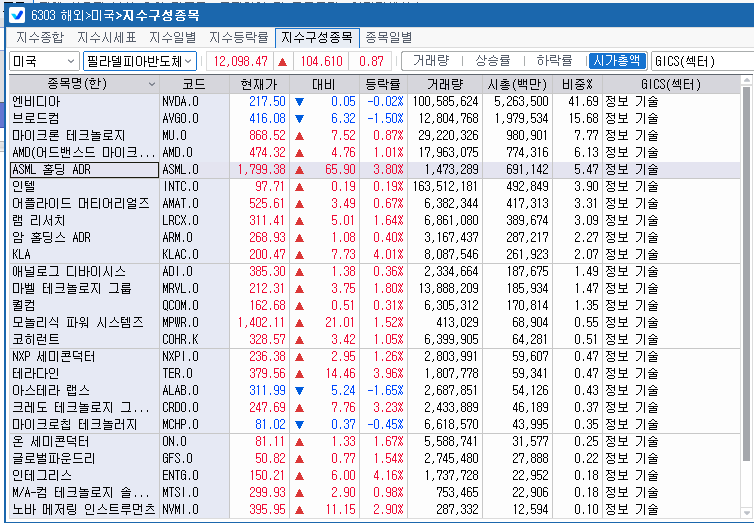
Task: Click the 코드 column header
Action: [194, 85]
